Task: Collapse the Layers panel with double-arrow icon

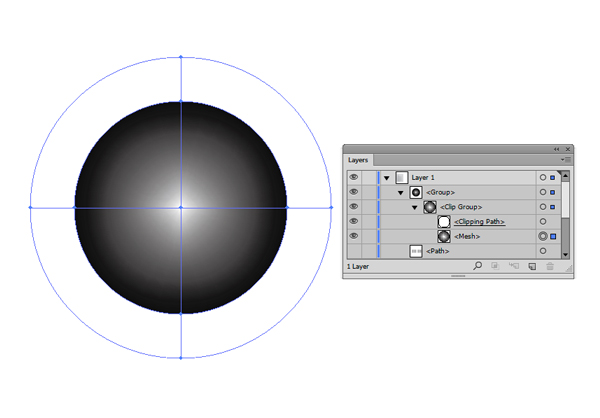Action: [x=556, y=149]
